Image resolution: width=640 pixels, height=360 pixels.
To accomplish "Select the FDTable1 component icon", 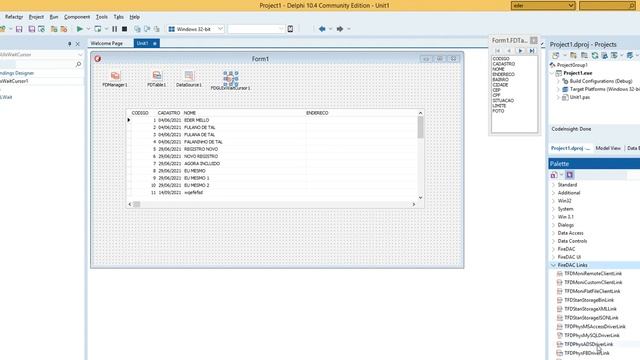I will coord(157,76).
